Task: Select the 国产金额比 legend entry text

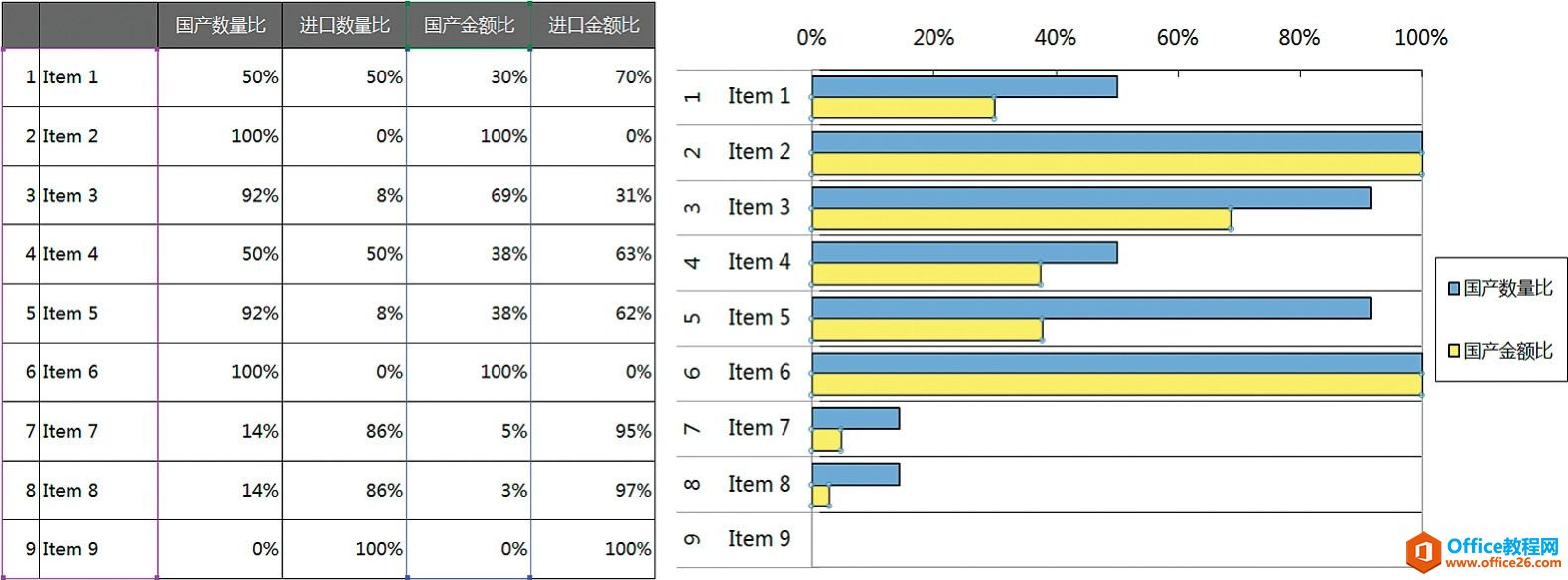Action: click(1507, 351)
